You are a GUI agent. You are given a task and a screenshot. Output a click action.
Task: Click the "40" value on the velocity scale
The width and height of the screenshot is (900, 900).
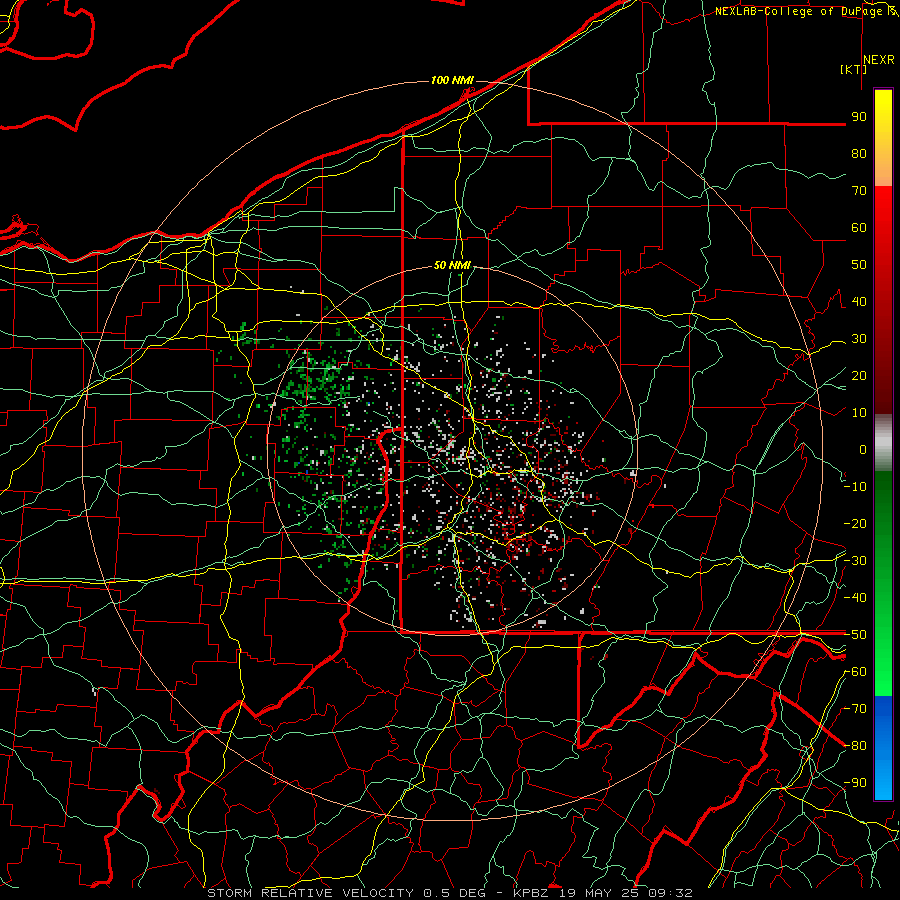[x=859, y=301]
